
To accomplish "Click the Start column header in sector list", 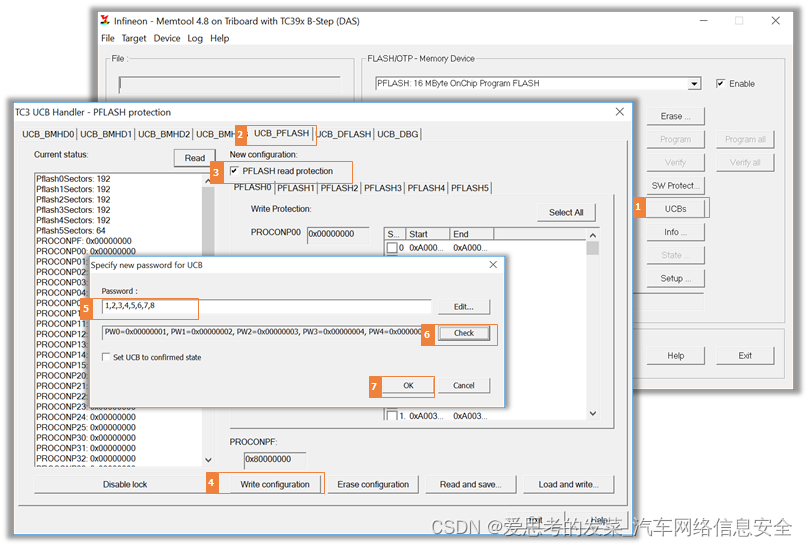I will pyautogui.click(x=428, y=234).
